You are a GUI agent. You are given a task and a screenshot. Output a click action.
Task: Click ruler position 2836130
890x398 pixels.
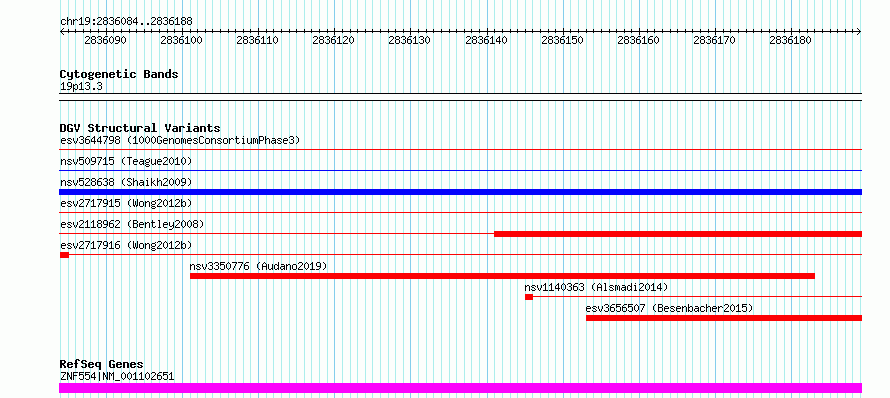pos(410,41)
